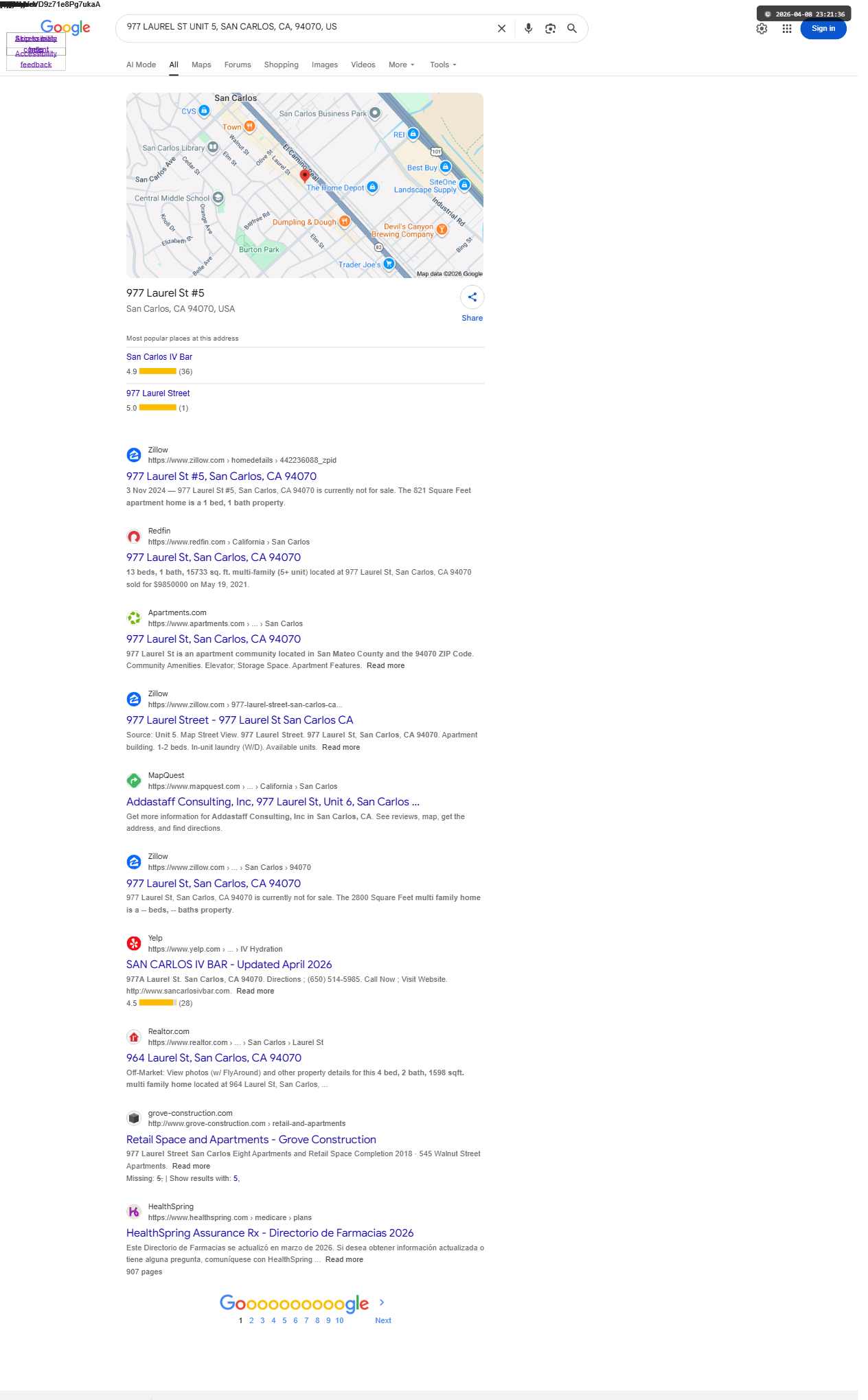
Task: Expand 977 Laurel Street Zillow snippet Read more
Action: 341,747
